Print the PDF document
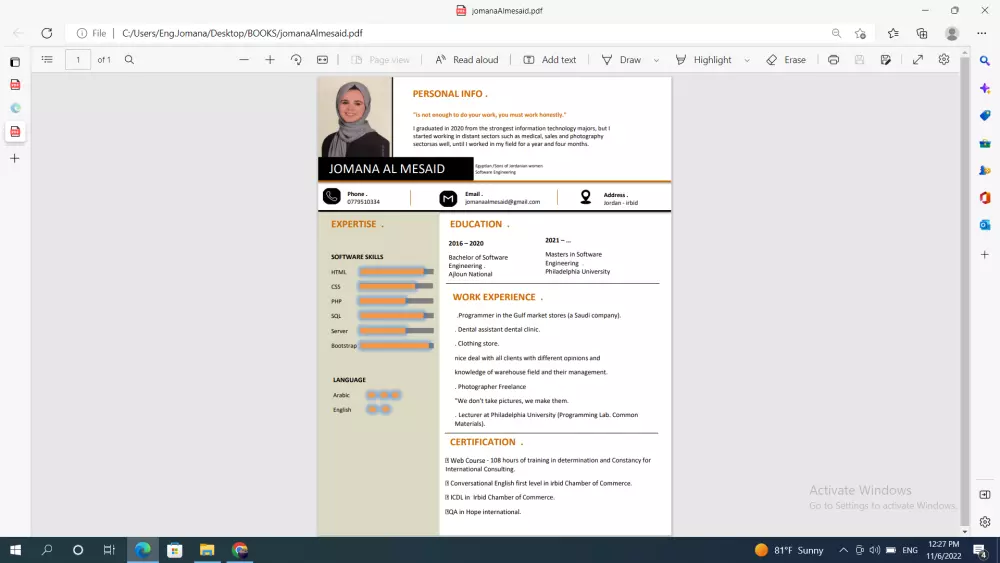The image size is (1000, 563). (x=834, y=59)
